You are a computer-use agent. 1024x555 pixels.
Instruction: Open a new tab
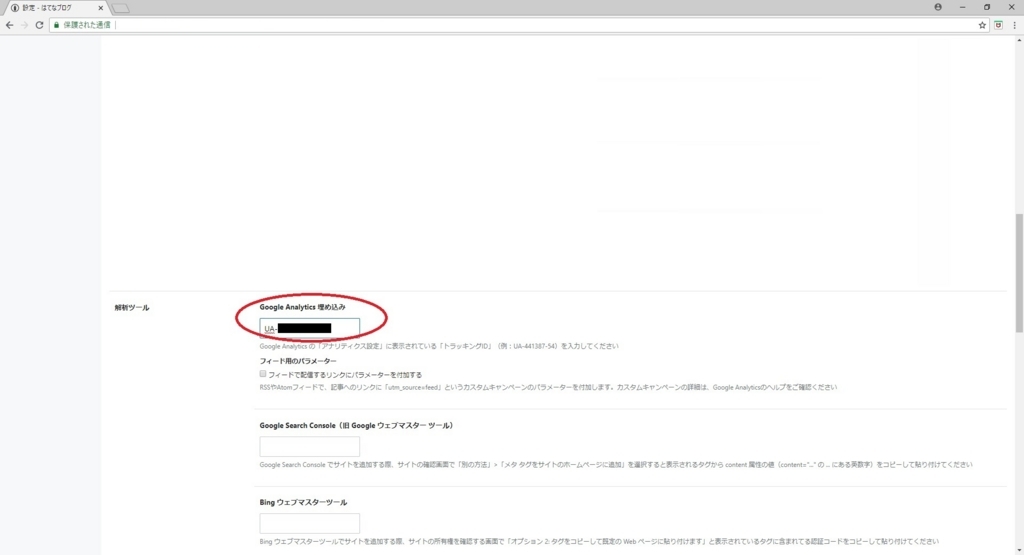pyautogui.click(x=120, y=8)
